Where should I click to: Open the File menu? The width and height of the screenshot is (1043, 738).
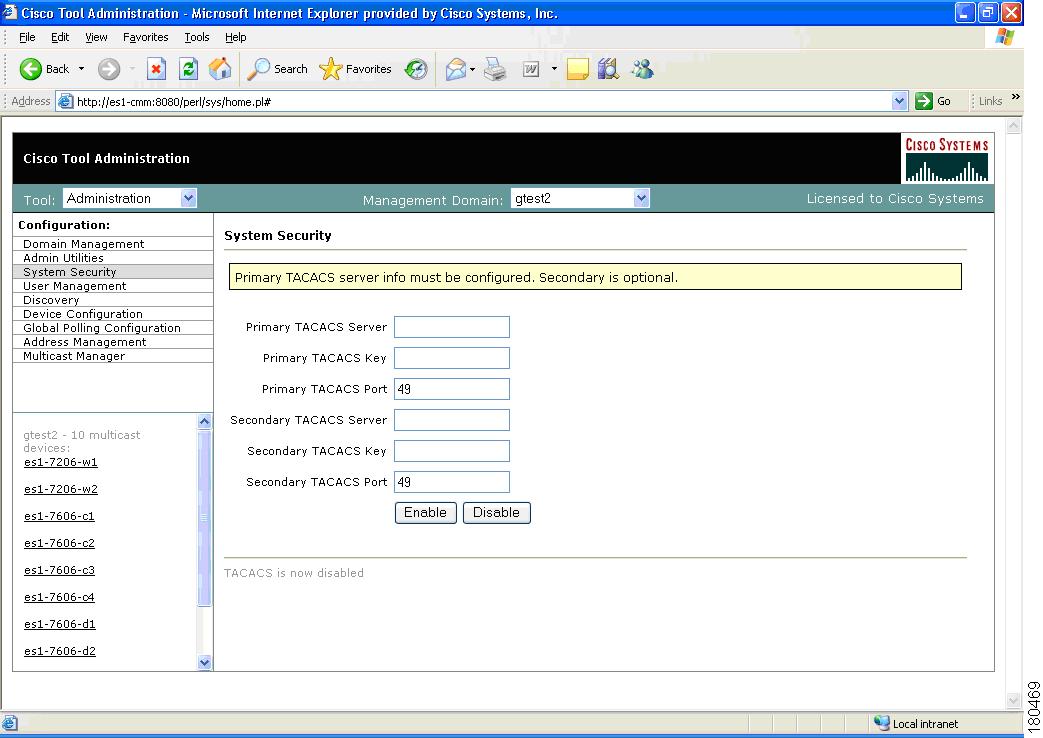pyautogui.click(x=27, y=37)
